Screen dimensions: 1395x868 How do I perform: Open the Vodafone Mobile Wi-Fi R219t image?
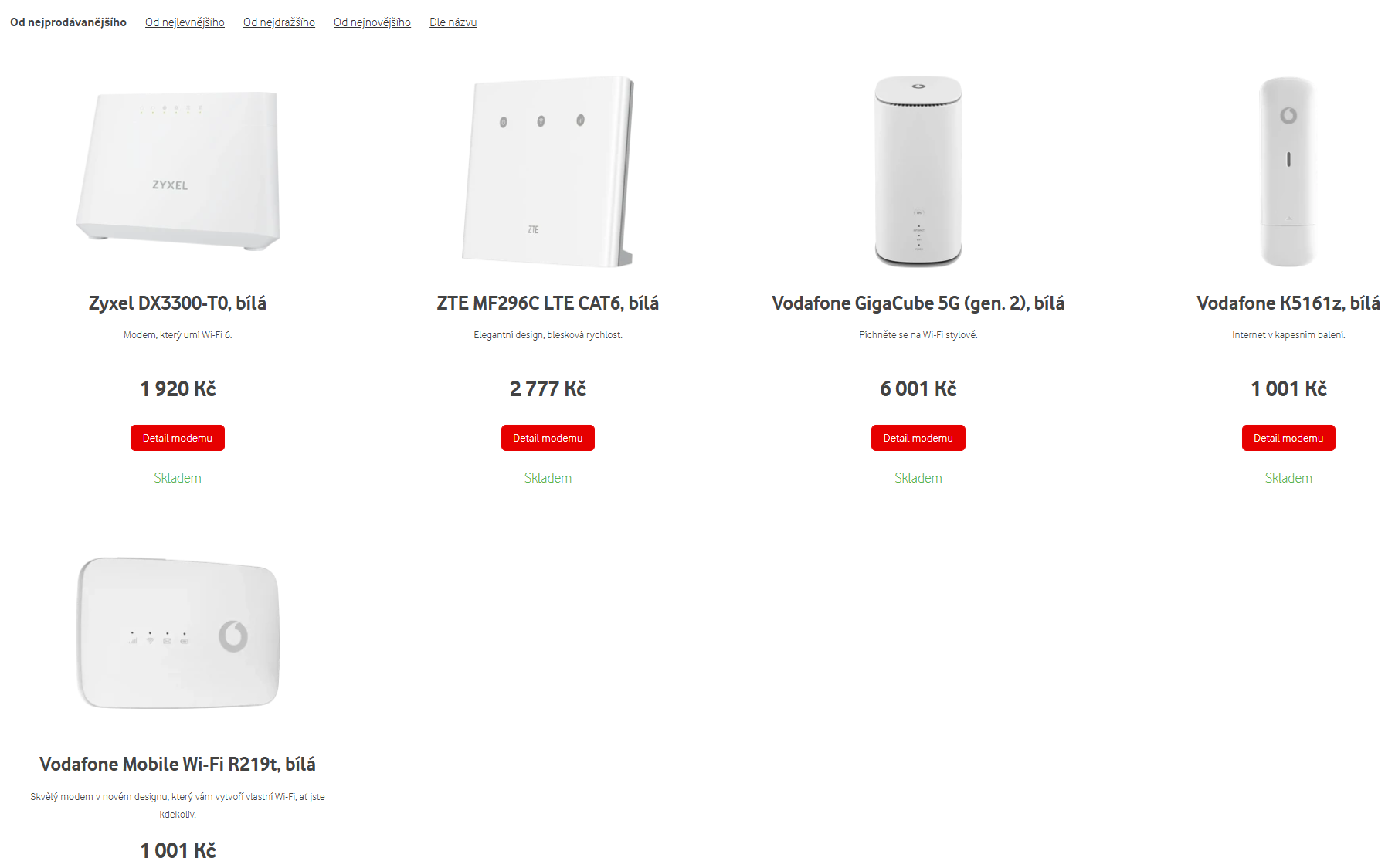[178, 632]
